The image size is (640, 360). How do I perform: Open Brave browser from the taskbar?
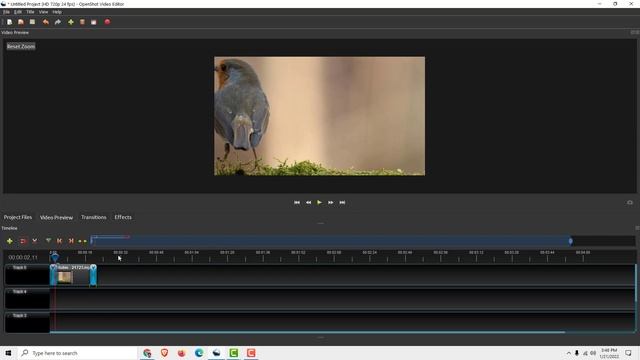click(164, 353)
